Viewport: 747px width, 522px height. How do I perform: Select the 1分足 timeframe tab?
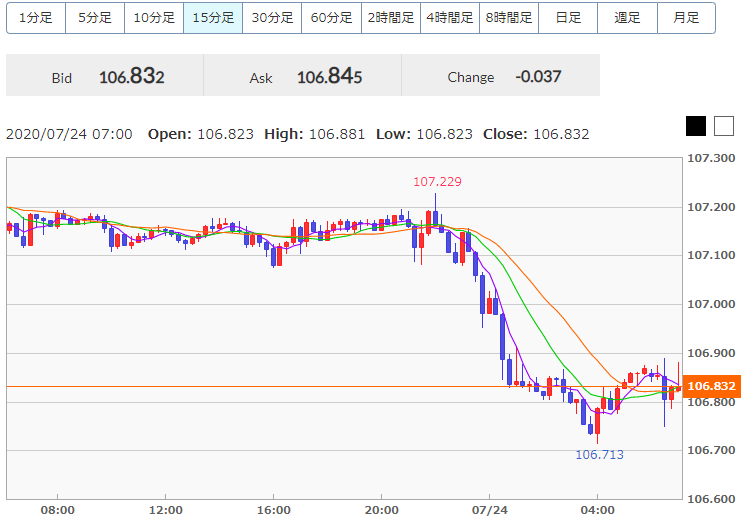point(36,18)
